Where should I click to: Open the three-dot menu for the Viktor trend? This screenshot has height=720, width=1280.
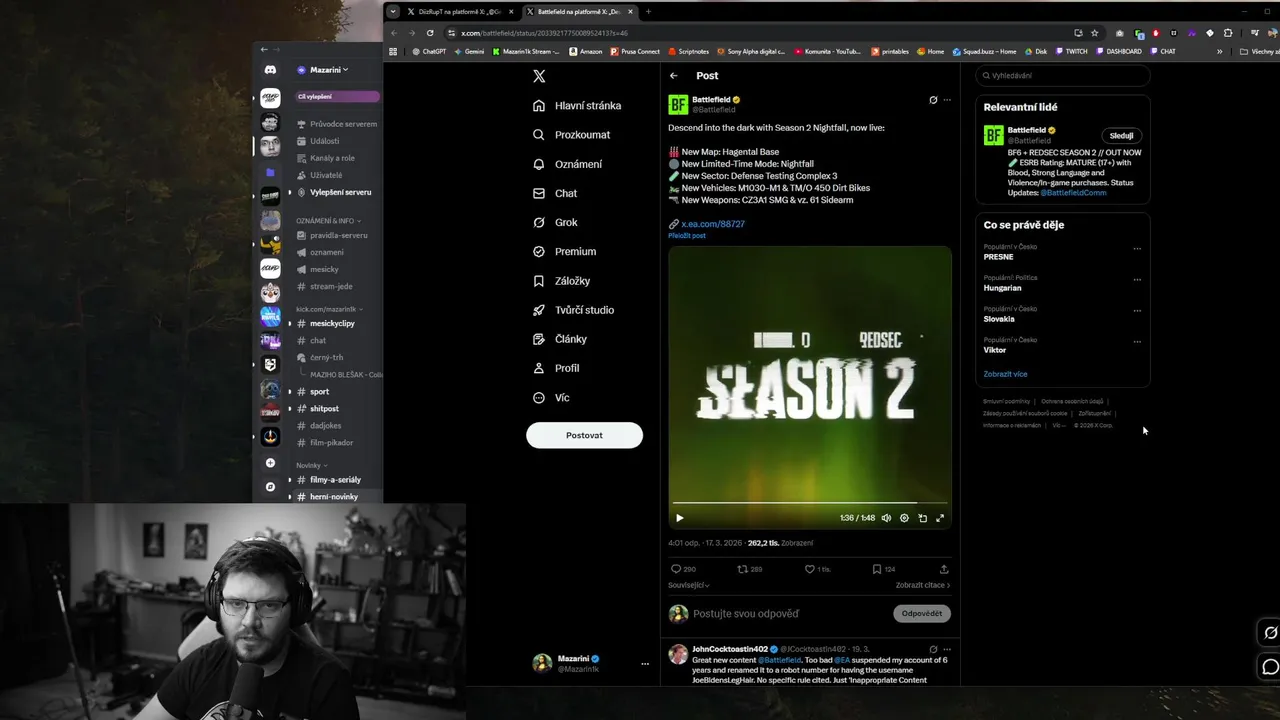coord(1137,342)
